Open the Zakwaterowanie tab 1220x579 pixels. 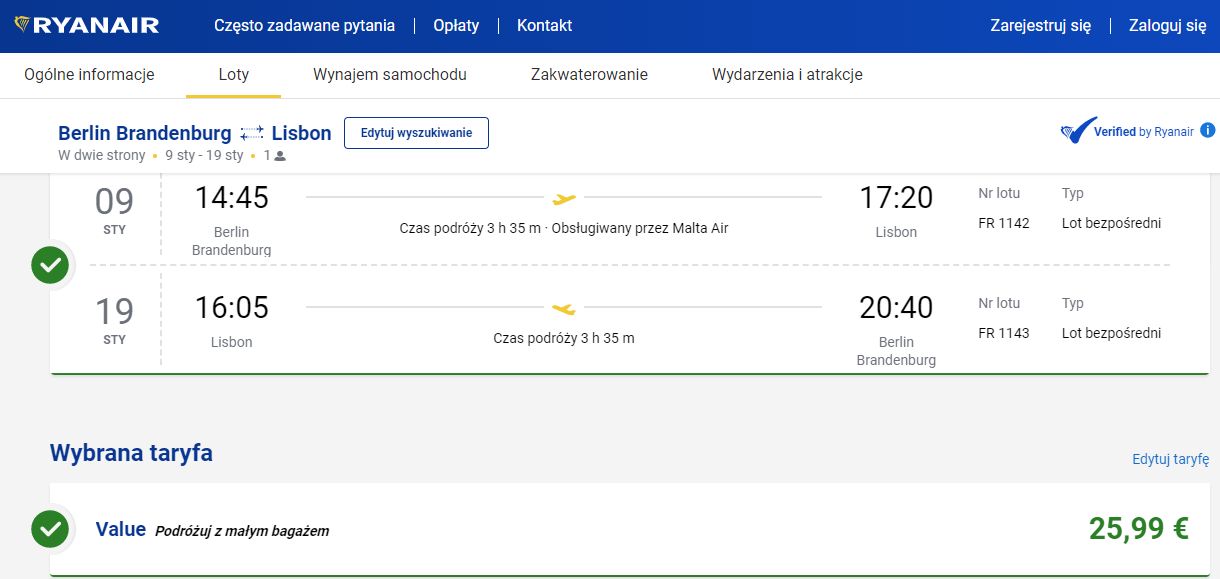[589, 74]
